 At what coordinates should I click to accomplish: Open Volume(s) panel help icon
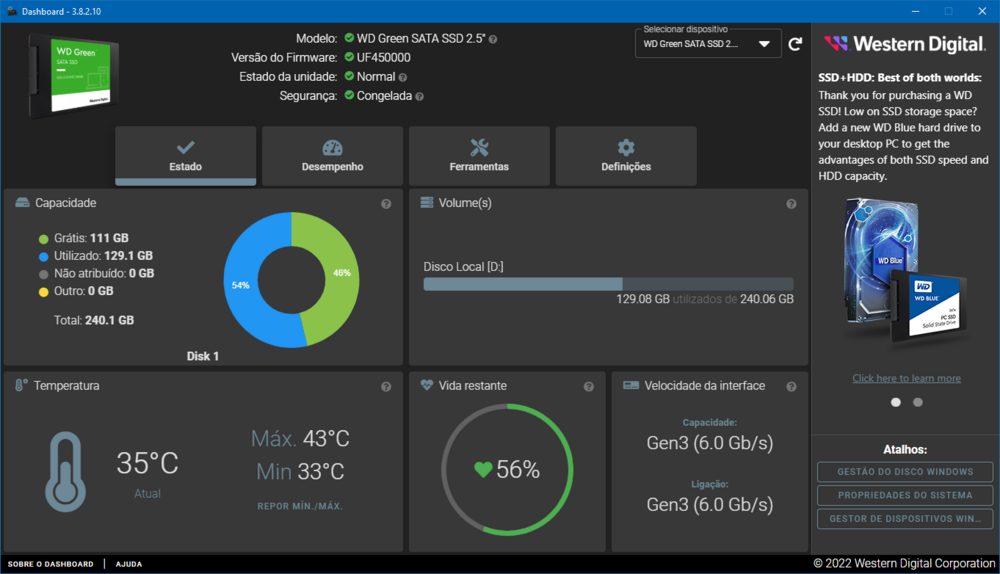[x=791, y=204]
